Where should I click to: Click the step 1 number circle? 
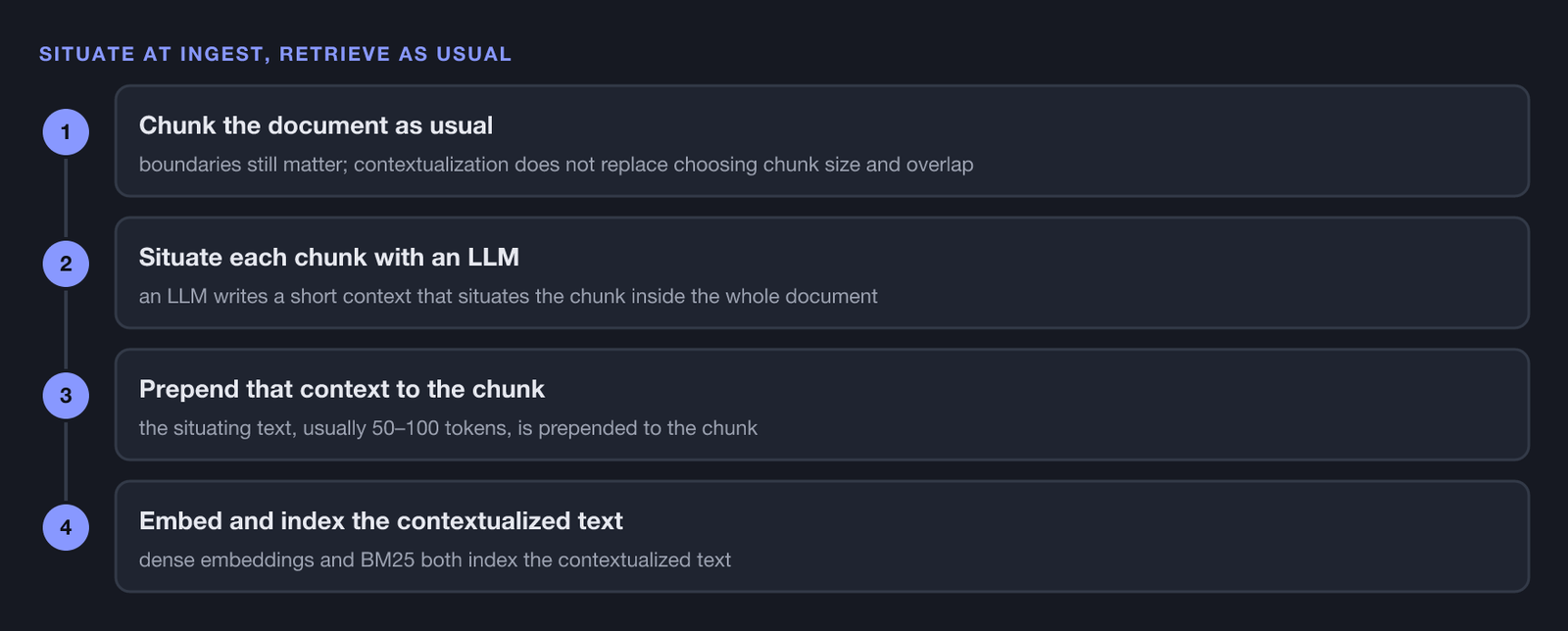tap(66, 132)
